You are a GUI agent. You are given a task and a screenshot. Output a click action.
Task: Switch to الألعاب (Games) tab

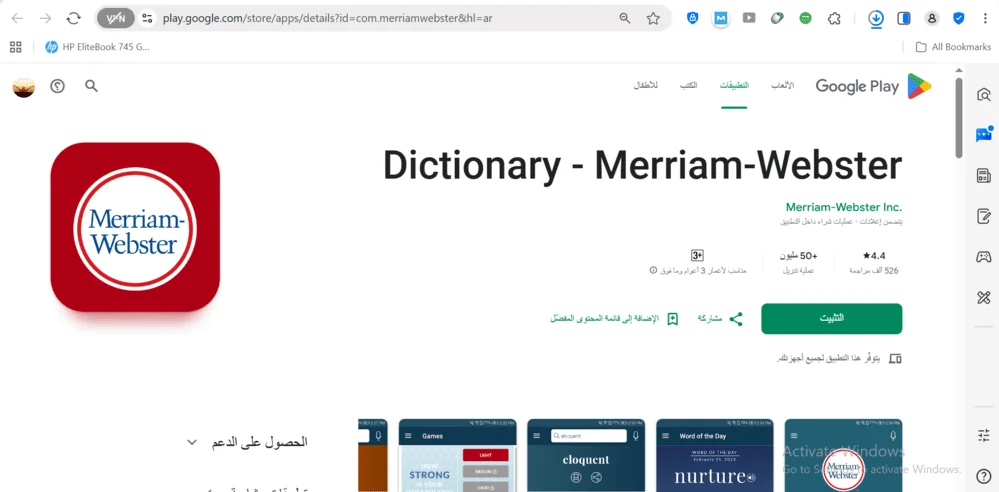click(782, 85)
